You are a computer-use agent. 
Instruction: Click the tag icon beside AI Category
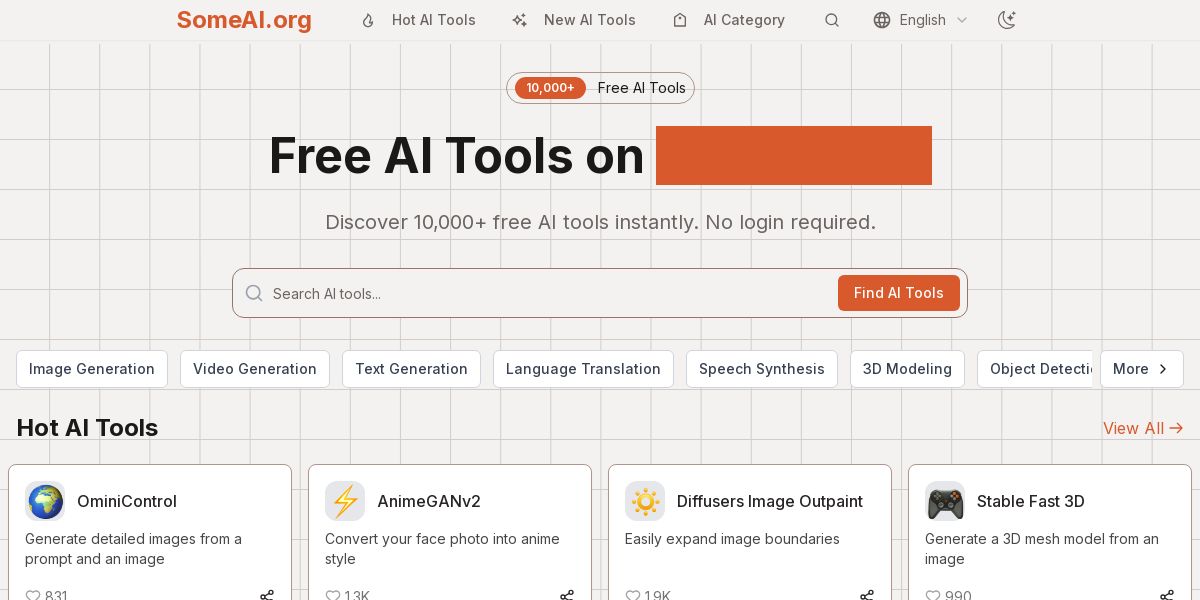tap(680, 20)
